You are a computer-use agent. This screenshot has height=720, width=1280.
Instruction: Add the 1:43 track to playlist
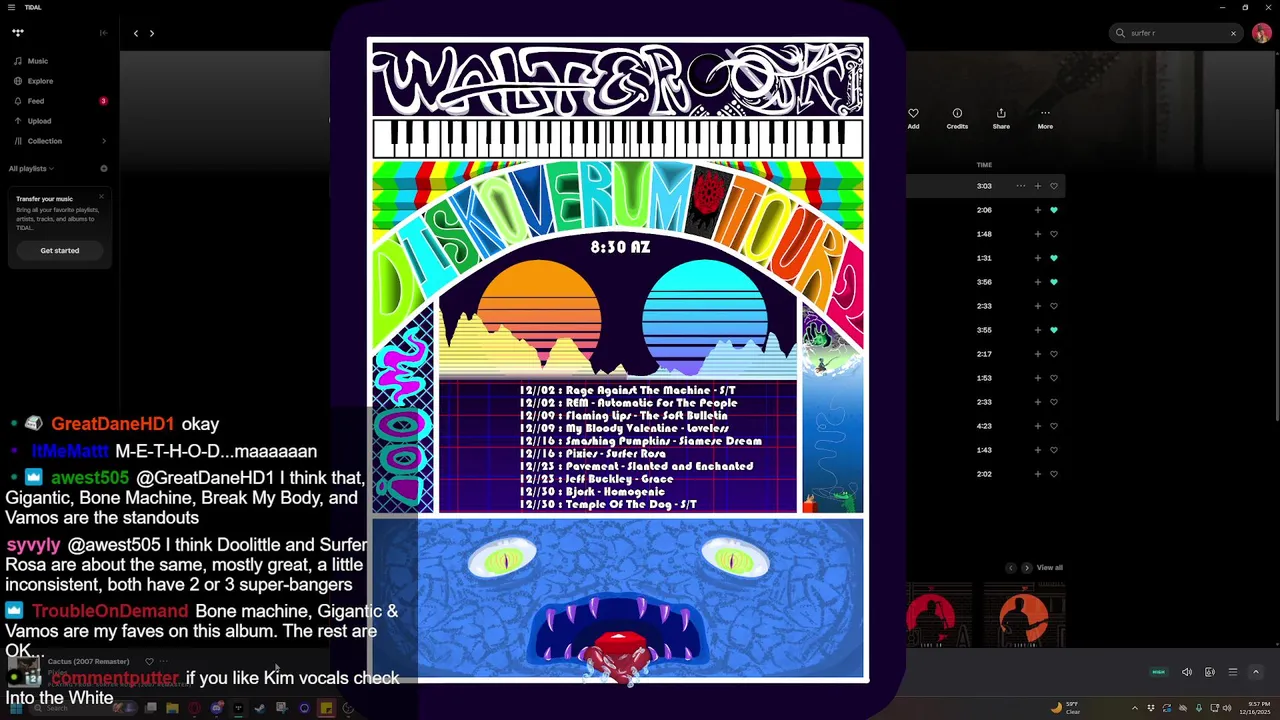pyautogui.click(x=1037, y=450)
